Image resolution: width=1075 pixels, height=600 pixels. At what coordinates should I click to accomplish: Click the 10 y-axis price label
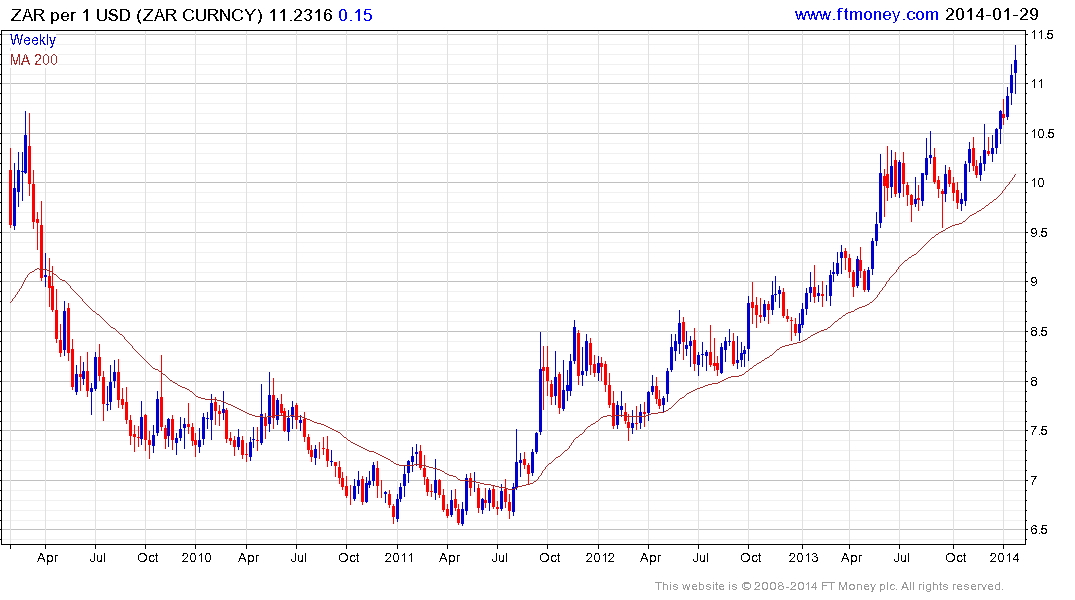click(x=1037, y=182)
